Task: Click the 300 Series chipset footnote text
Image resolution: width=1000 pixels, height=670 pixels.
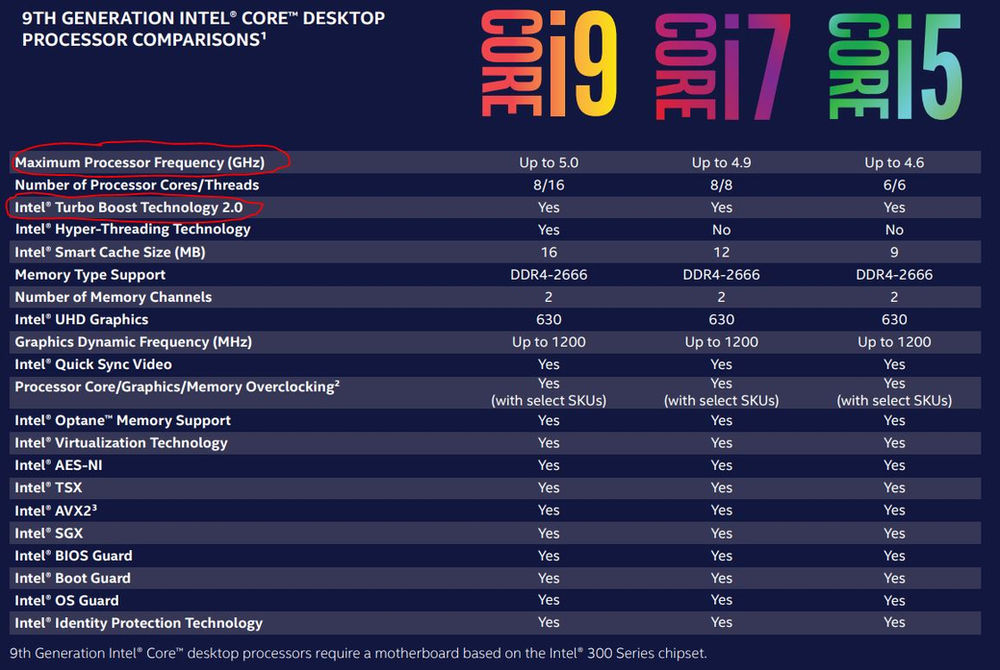Action: [x=358, y=653]
